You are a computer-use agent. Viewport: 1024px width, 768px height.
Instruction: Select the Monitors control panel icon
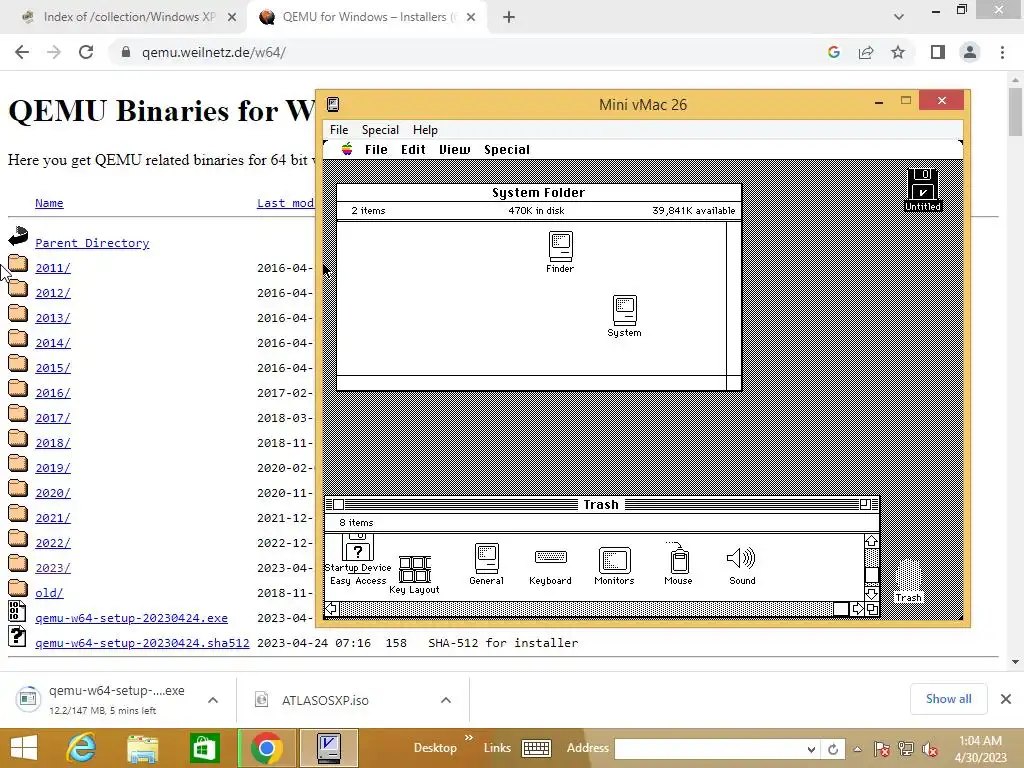coord(615,560)
